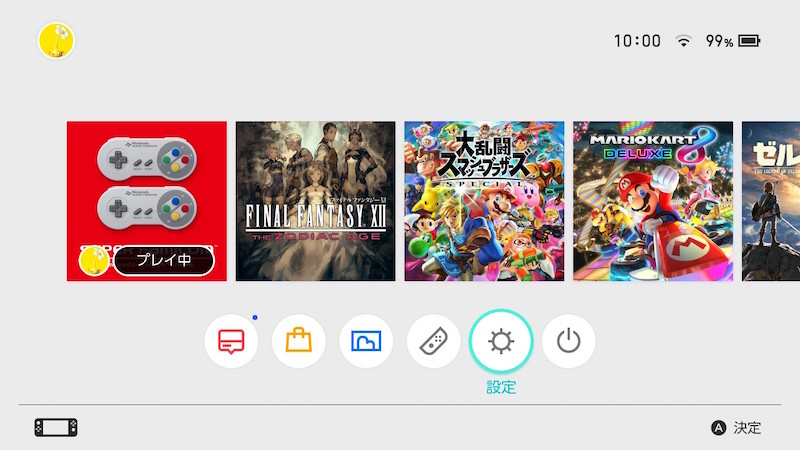The image size is (800, 450).
Task: Click the 10:00 clock display
Action: pyautogui.click(x=637, y=41)
